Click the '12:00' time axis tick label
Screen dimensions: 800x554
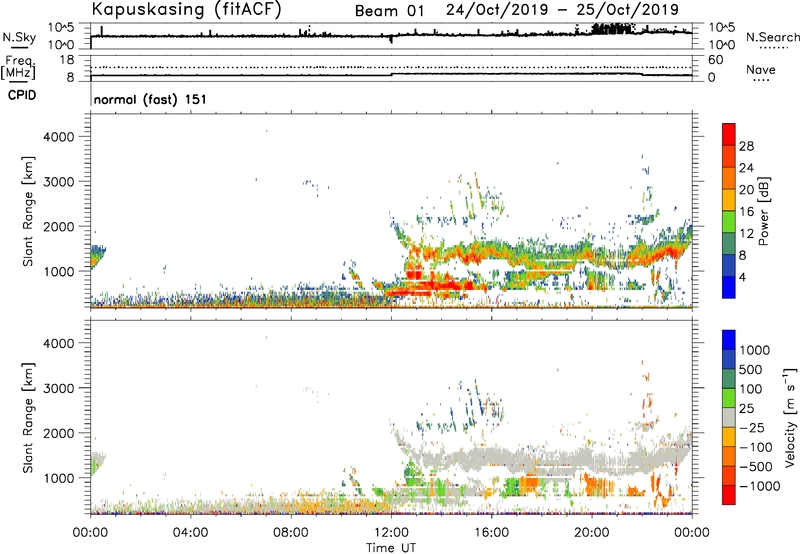click(391, 533)
